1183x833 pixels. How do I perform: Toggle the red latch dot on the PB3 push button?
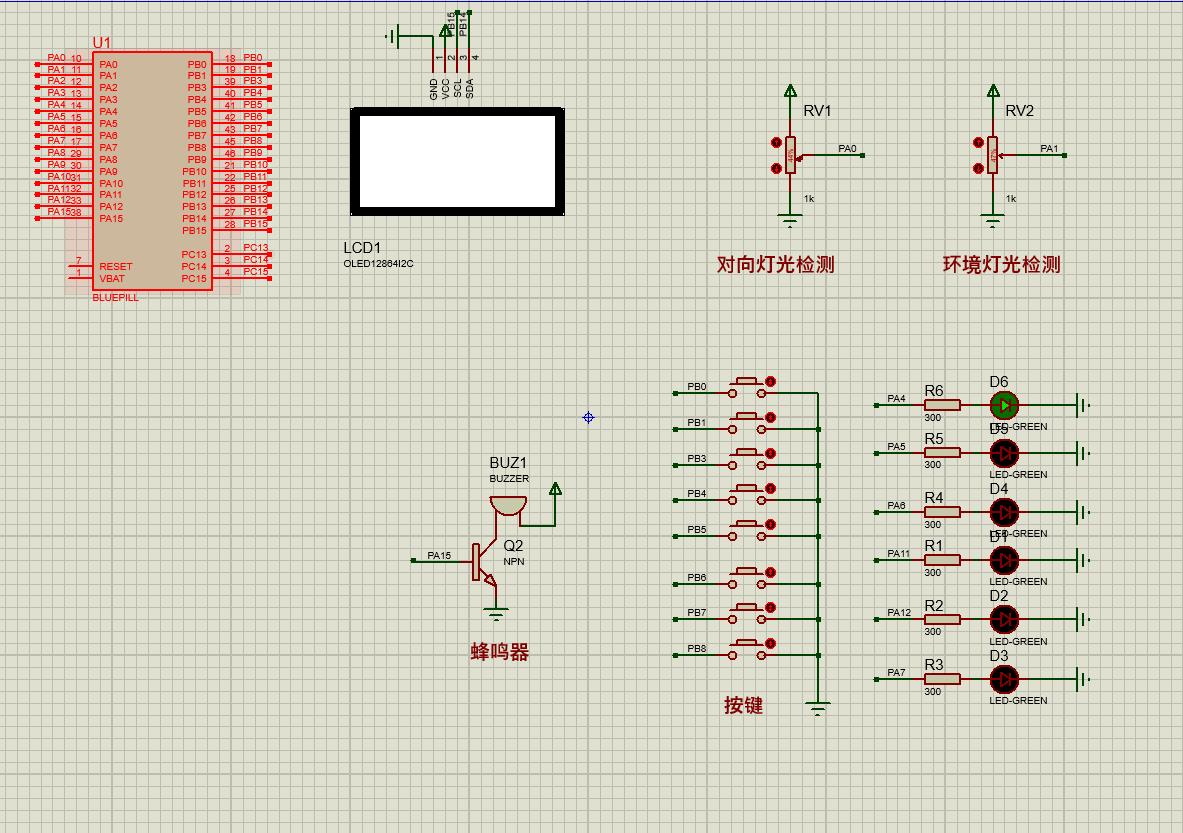click(770, 453)
